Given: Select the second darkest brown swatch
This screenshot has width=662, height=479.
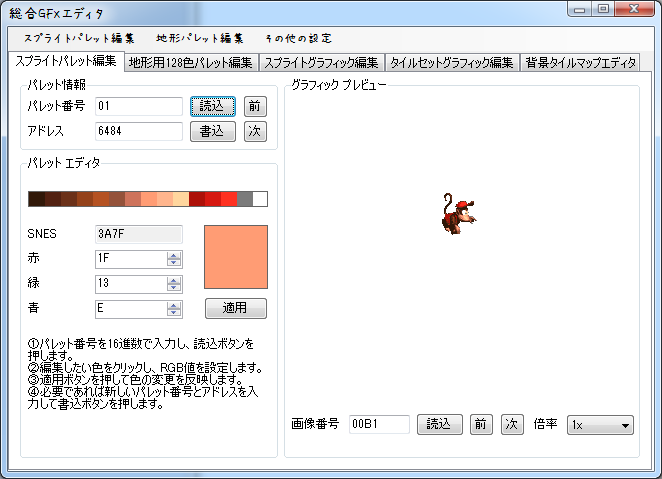Looking at the screenshot, I should coord(53,199).
